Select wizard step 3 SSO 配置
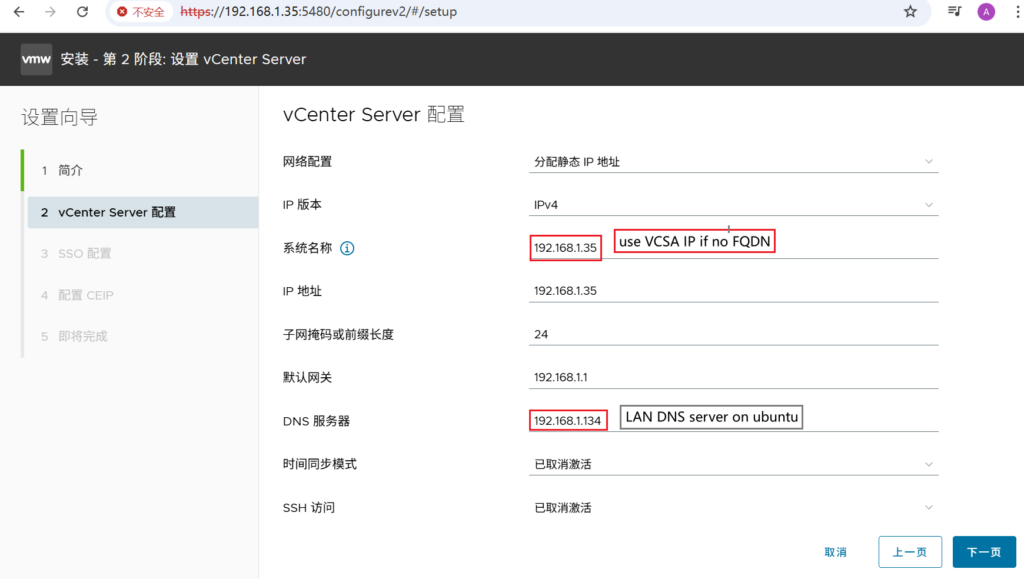The height and width of the screenshot is (579, 1024). [142, 253]
